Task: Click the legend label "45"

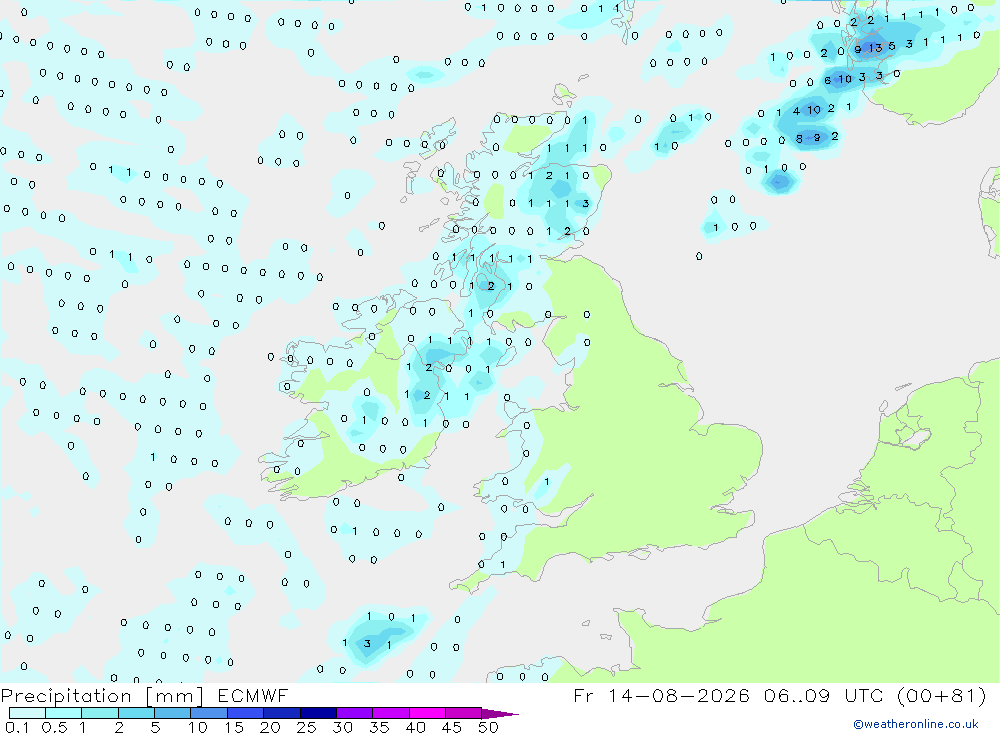Action: [452, 727]
